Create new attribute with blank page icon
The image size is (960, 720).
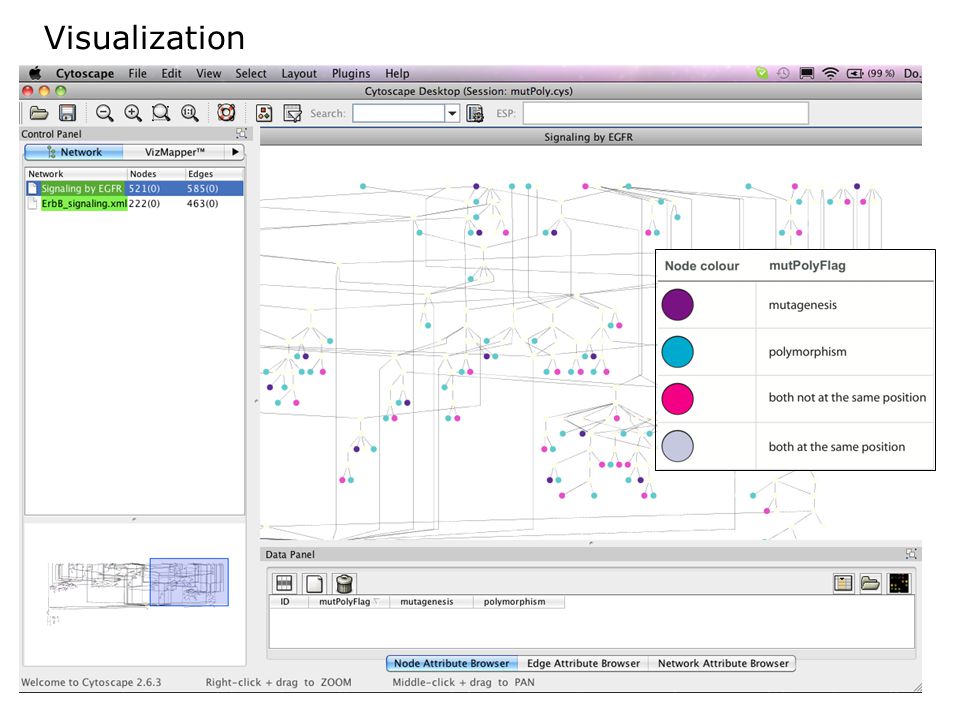(314, 583)
